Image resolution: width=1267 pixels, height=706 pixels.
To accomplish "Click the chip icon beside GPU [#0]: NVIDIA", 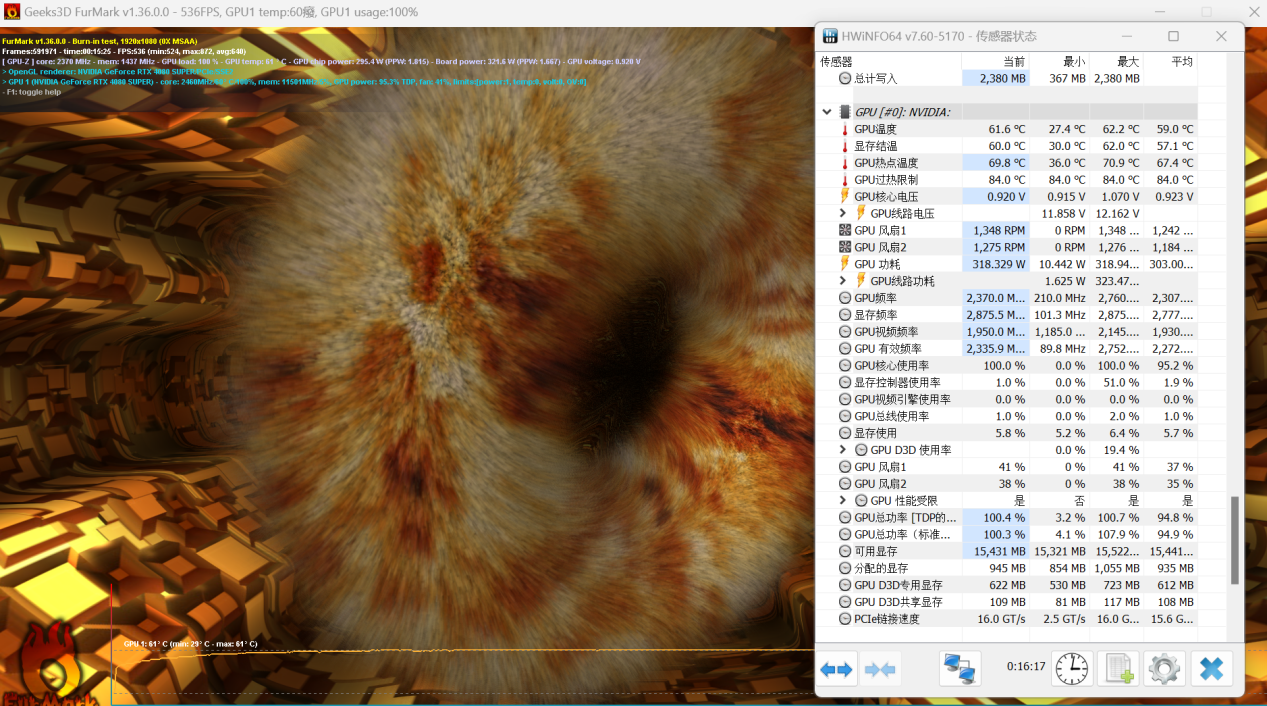I will (846, 112).
